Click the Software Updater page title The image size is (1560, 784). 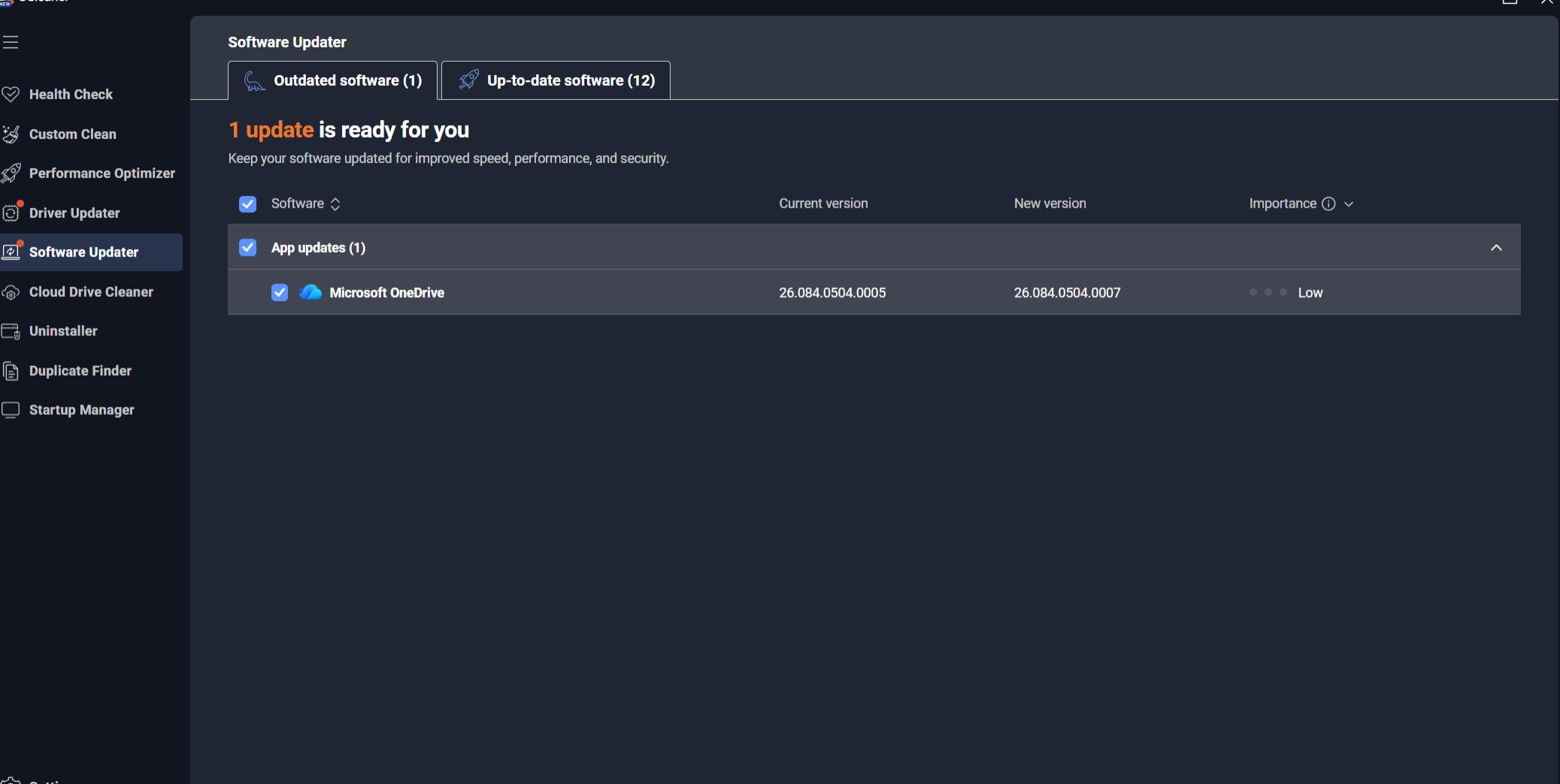click(287, 42)
